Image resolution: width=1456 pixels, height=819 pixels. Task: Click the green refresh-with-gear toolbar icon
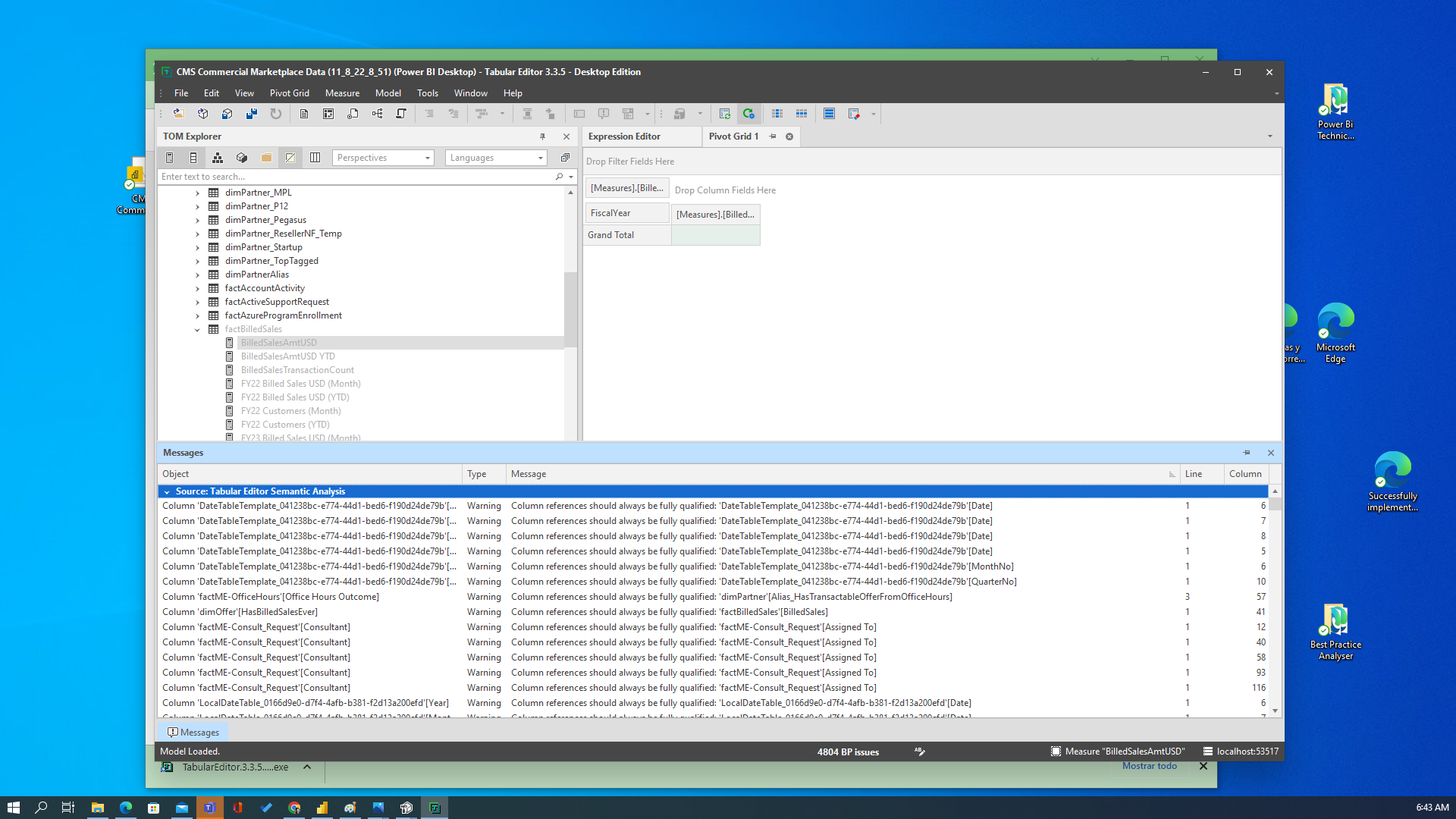point(748,113)
